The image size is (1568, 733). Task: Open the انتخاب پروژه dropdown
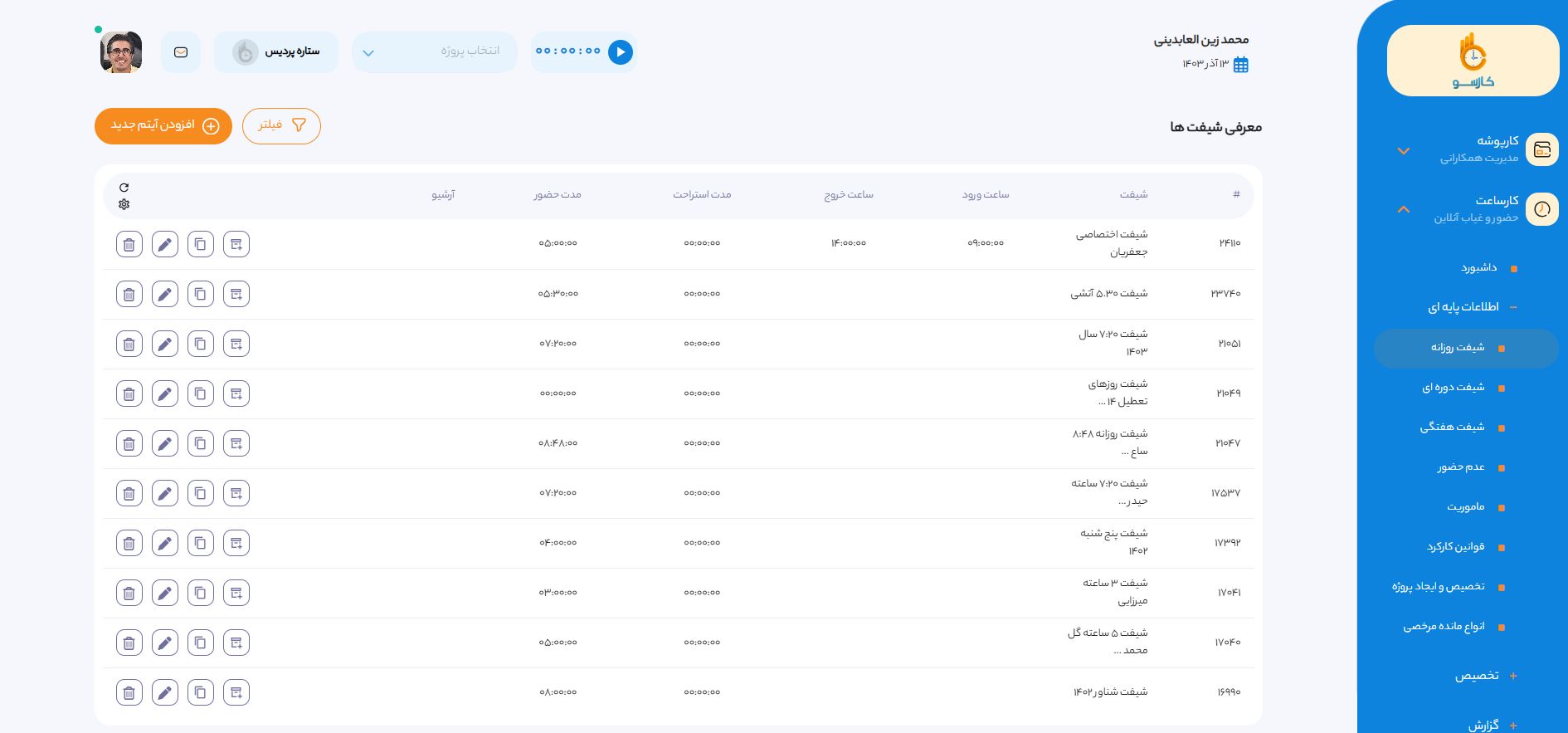point(434,52)
